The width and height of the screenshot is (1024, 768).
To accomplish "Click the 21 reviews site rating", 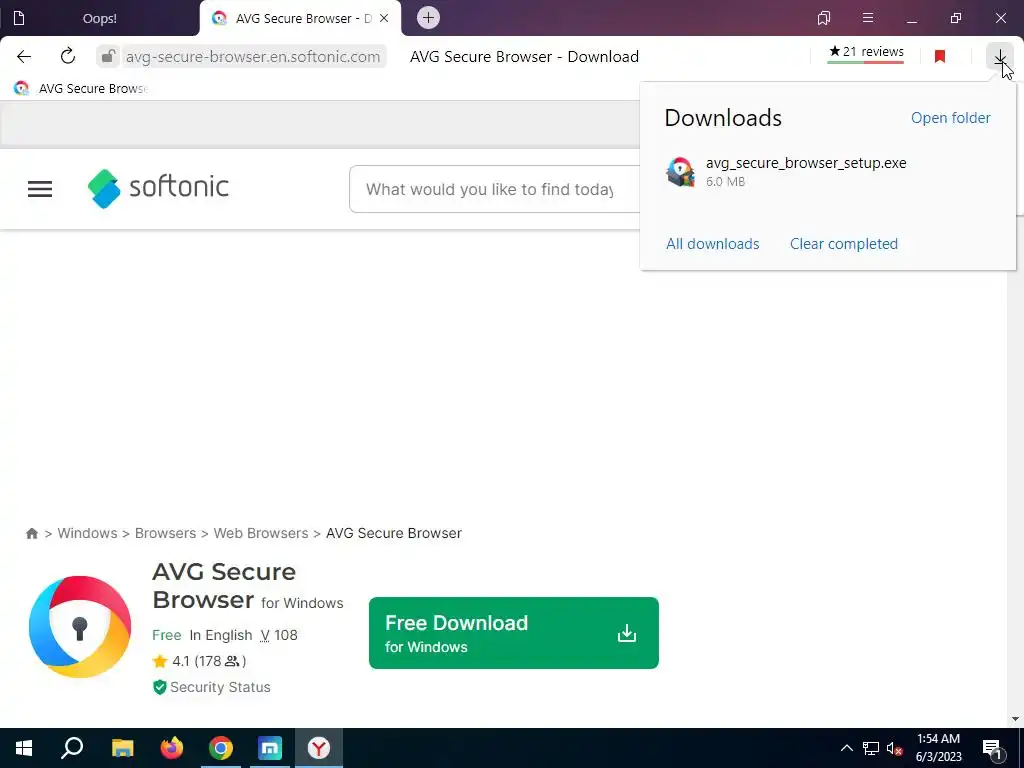I will tap(866, 53).
